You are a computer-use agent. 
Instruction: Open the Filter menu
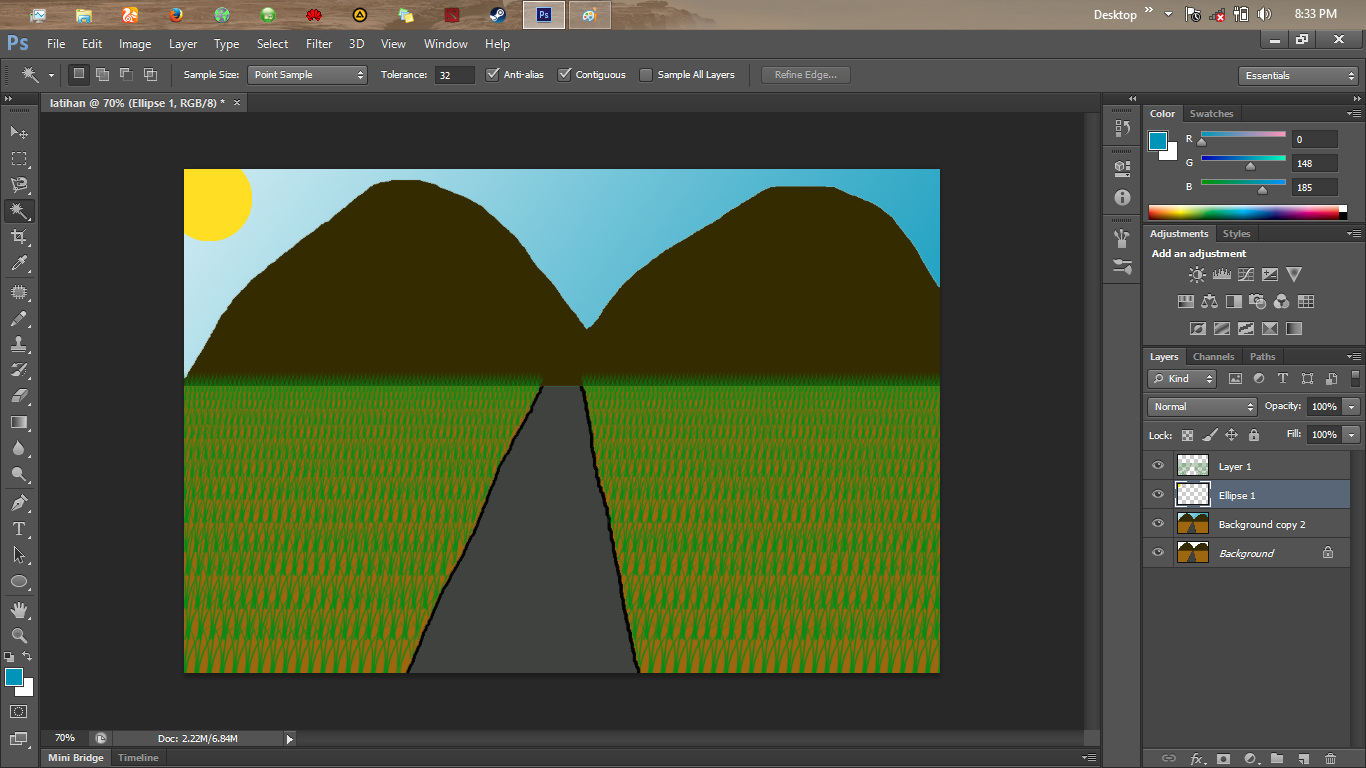[318, 43]
